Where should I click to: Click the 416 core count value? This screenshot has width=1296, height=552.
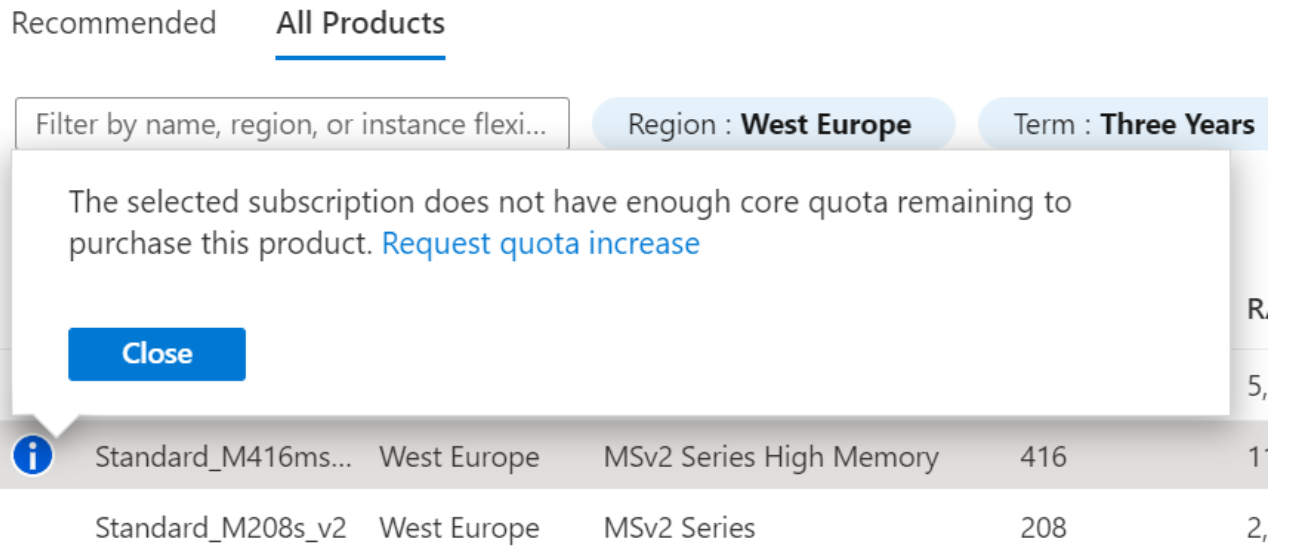coord(1043,458)
